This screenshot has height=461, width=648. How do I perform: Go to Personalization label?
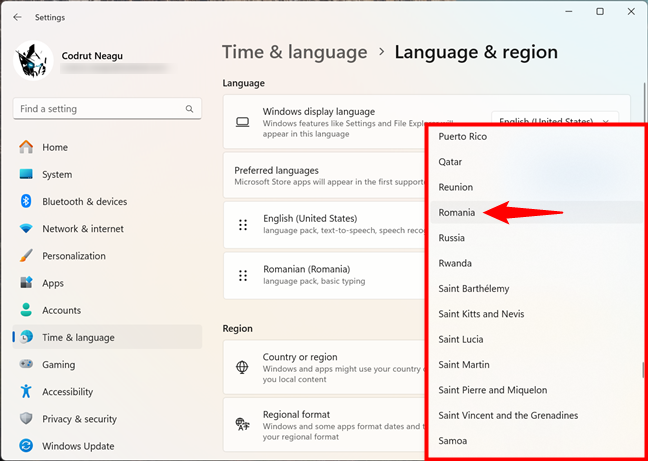pyautogui.click(x=74, y=256)
